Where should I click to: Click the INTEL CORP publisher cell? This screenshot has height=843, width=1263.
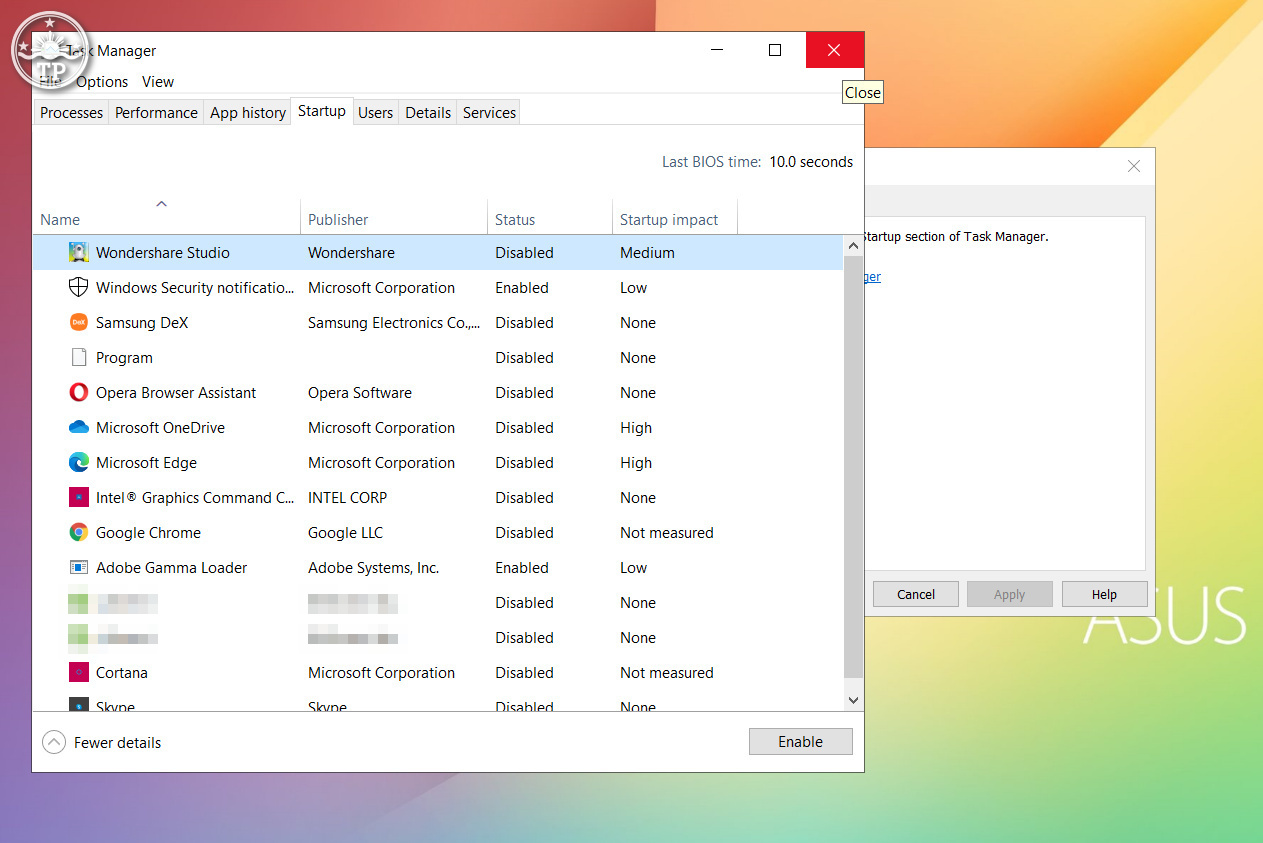click(x=347, y=498)
